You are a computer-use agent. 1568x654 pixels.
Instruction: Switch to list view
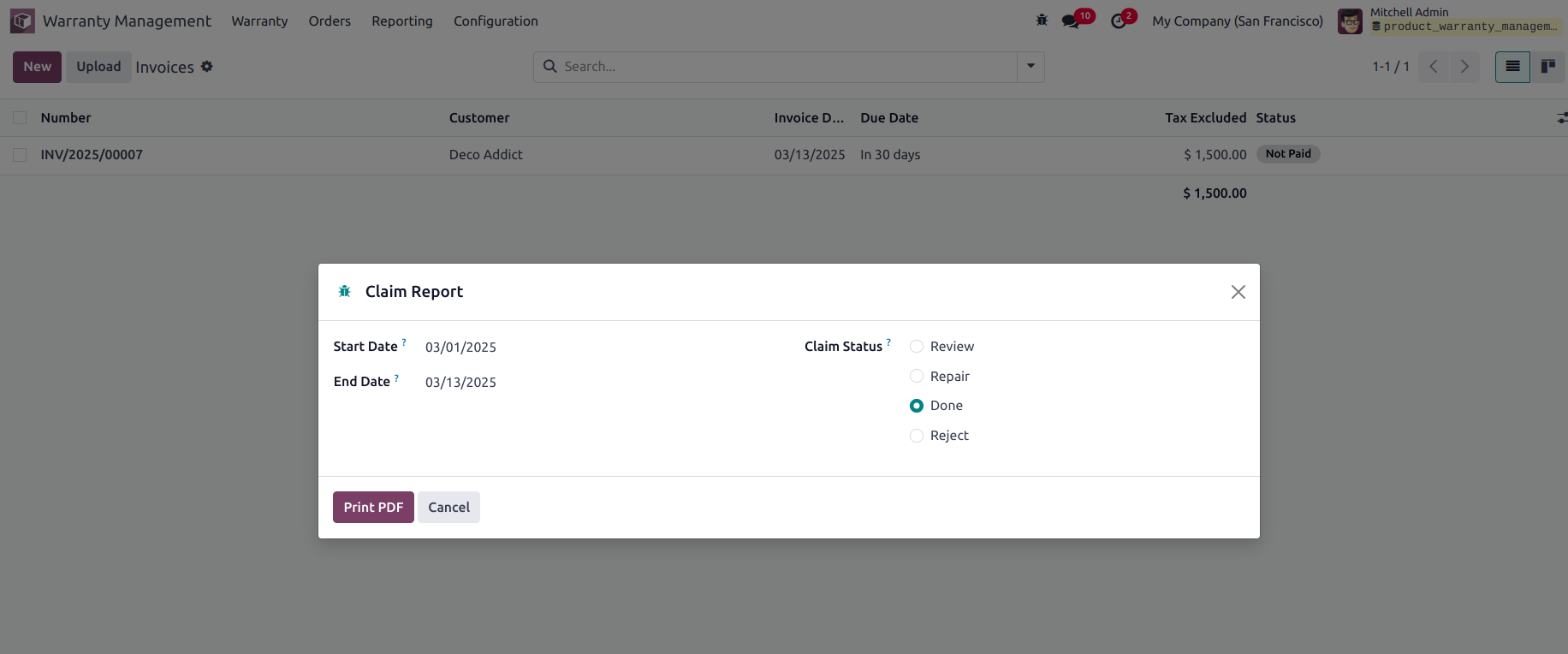1512,67
